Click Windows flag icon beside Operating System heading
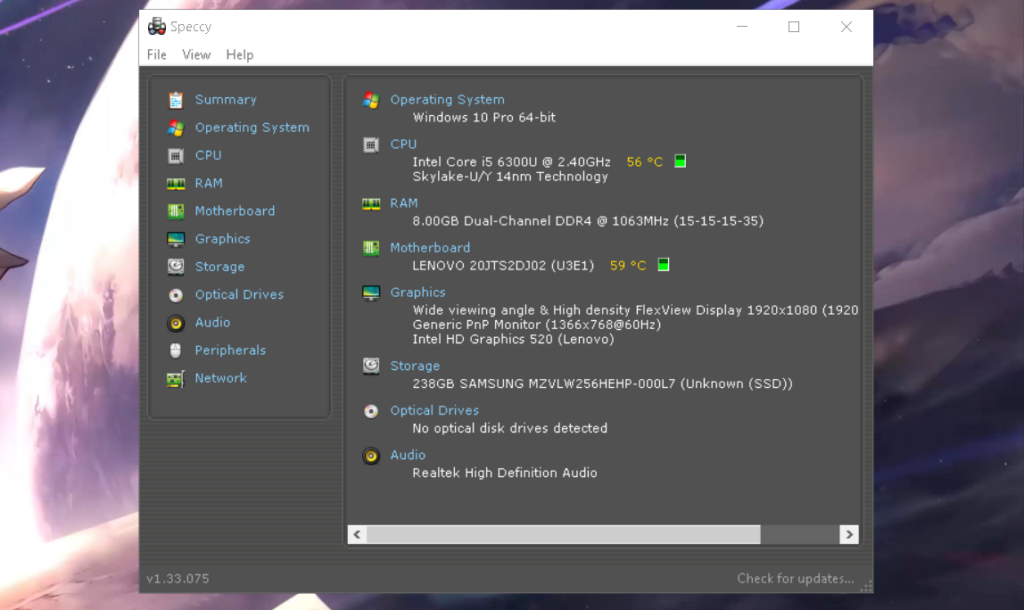 click(x=371, y=100)
